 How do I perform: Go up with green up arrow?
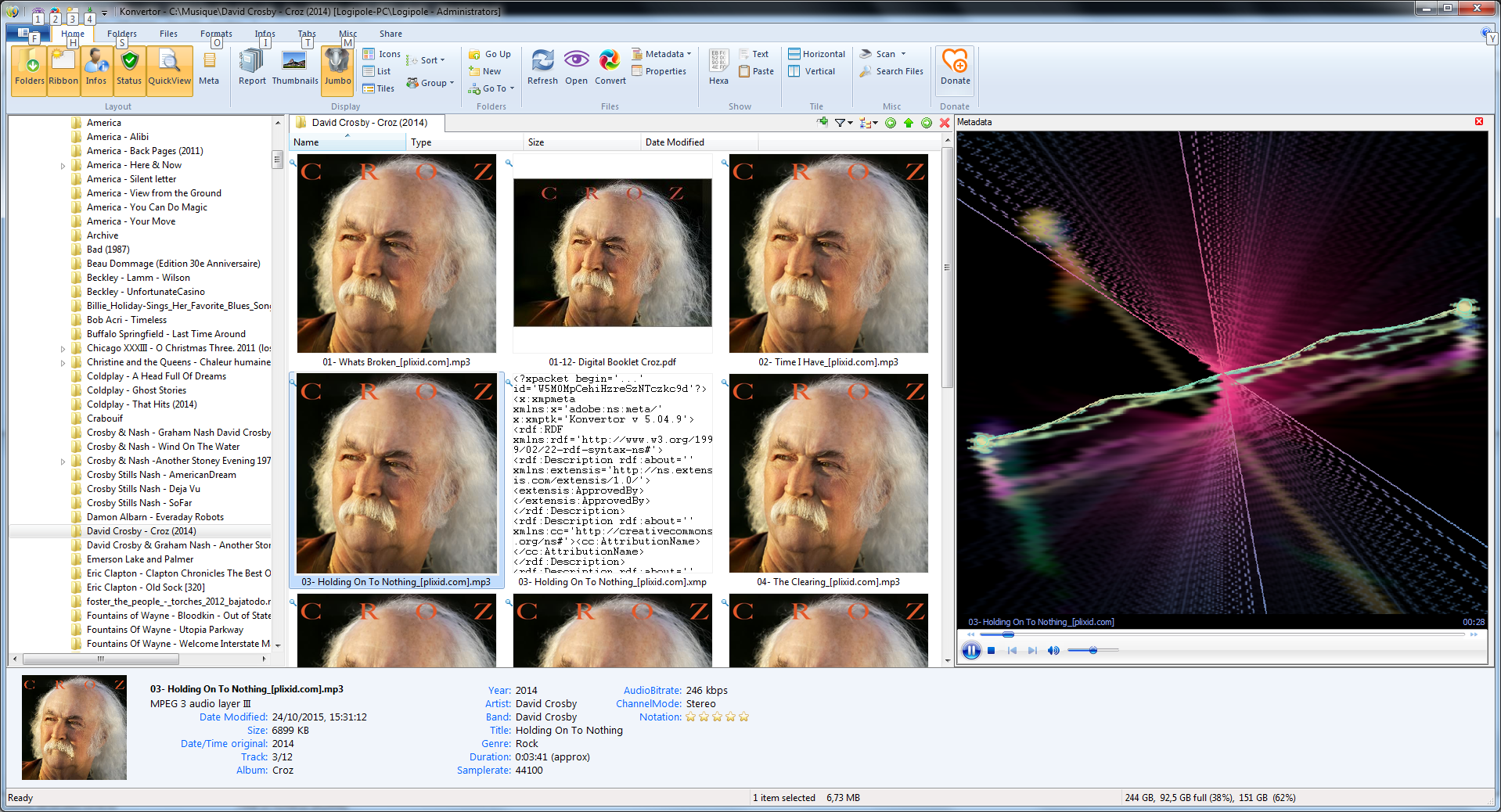tap(909, 123)
